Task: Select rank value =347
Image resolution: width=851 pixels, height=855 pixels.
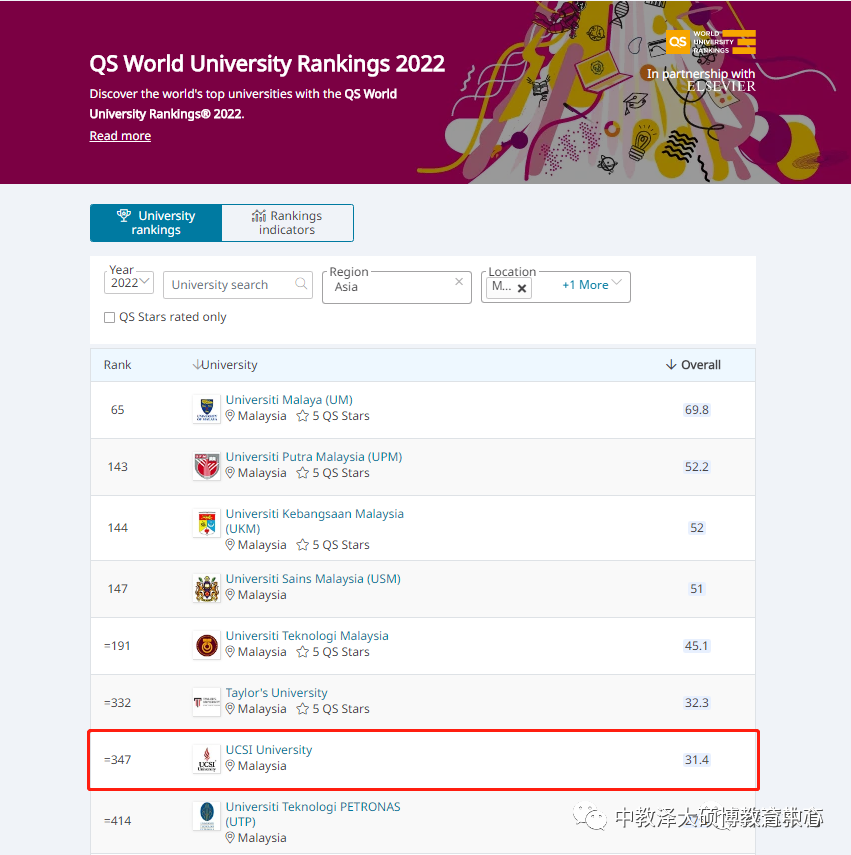Action: (x=117, y=760)
